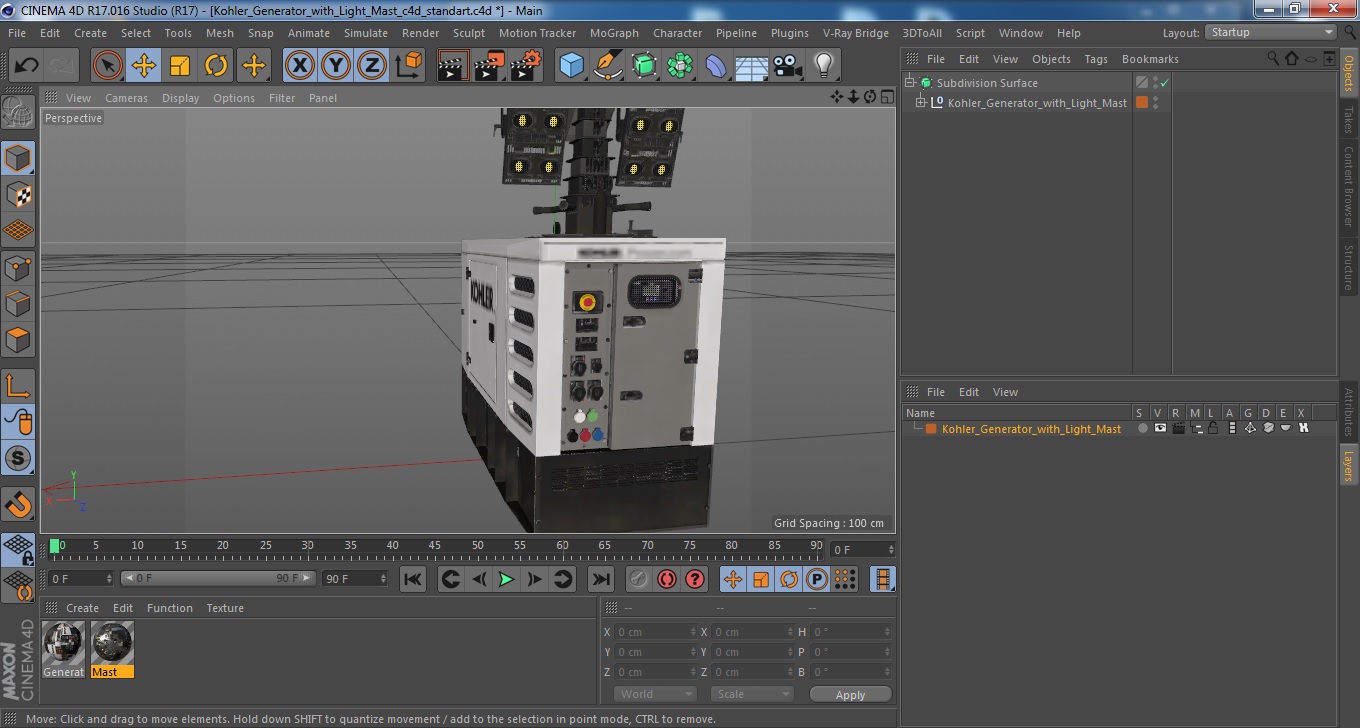Screen dimensions: 1360x728
Task: Select the Rotate tool
Action: 216,66
